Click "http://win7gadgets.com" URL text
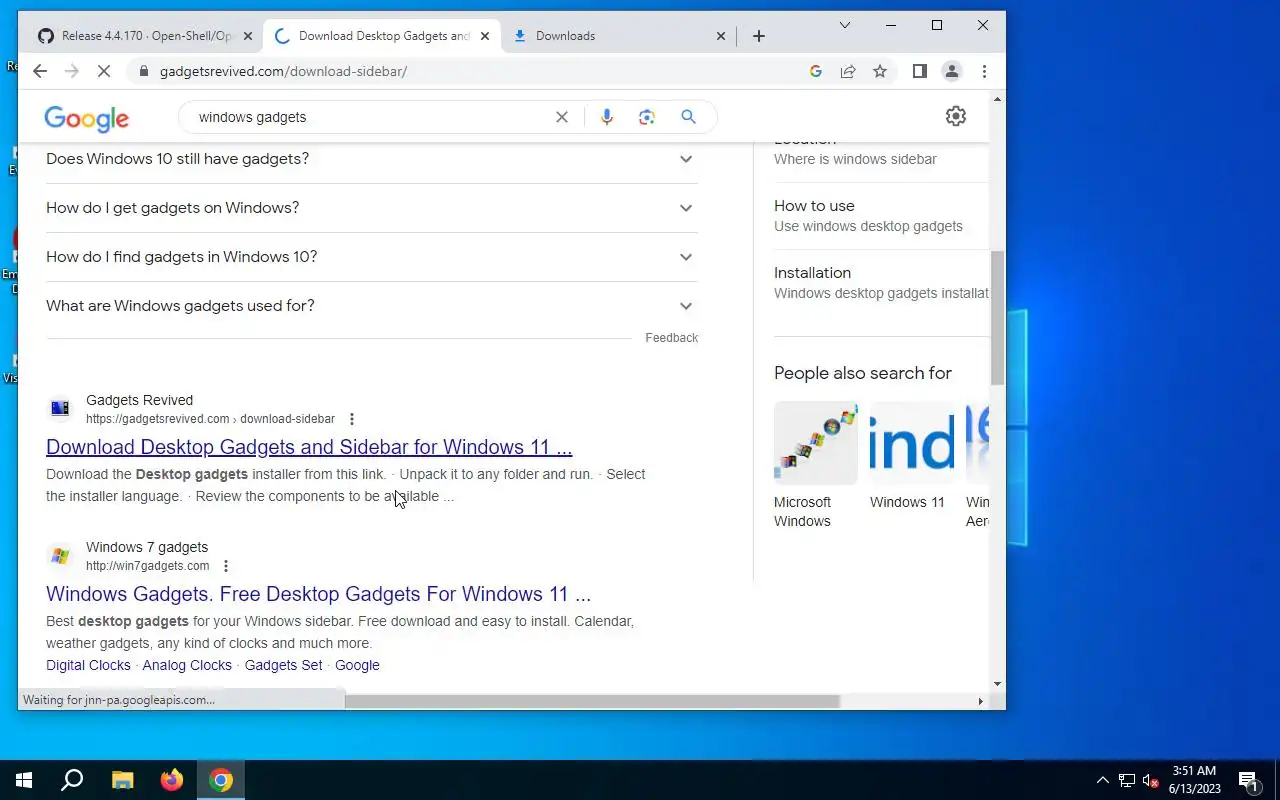This screenshot has width=1280, height=800. (148, 566)
